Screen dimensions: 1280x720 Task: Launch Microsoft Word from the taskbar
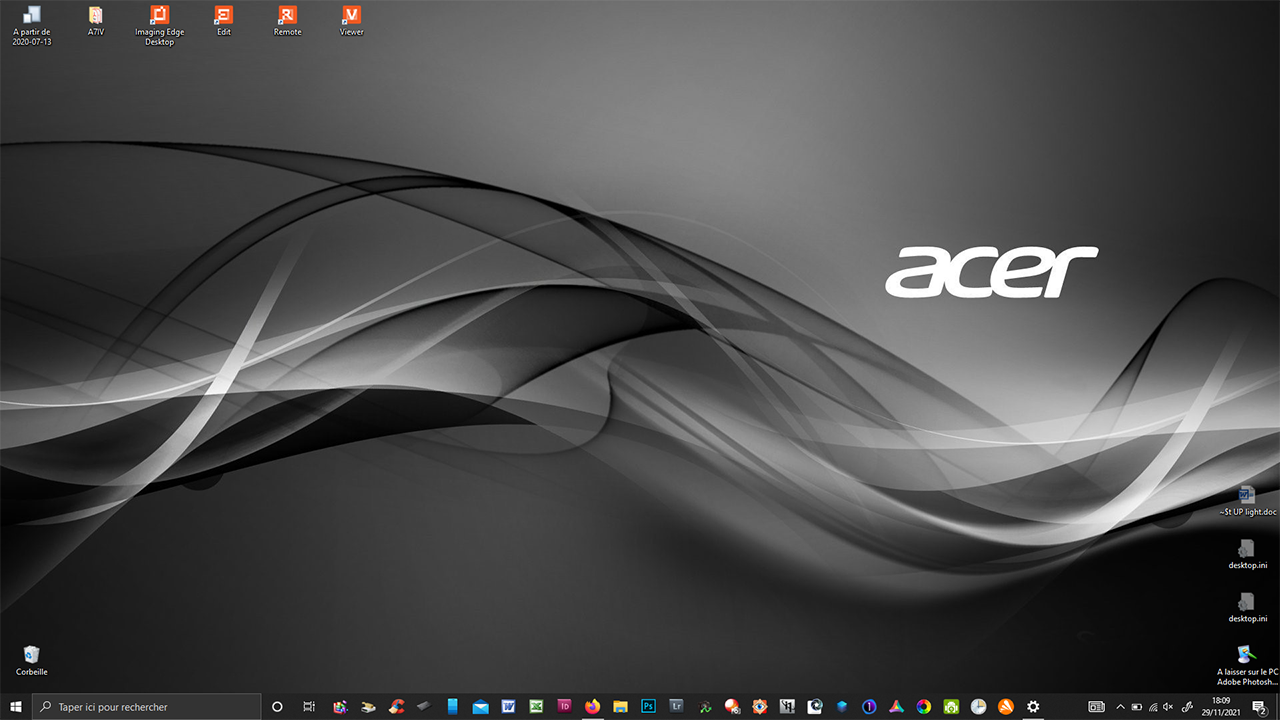point(508,707)
